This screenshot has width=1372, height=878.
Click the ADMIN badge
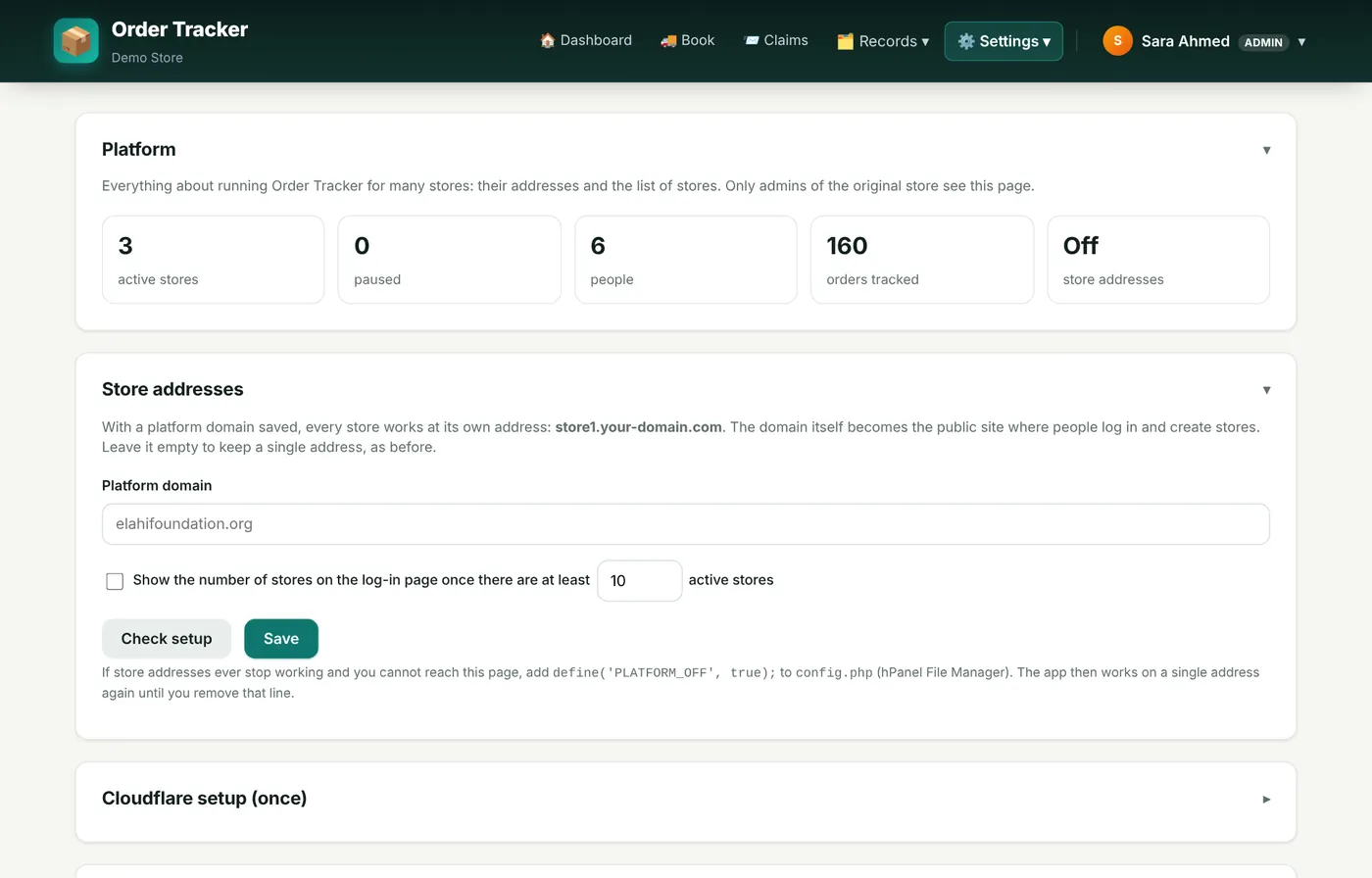[1263, 42]
